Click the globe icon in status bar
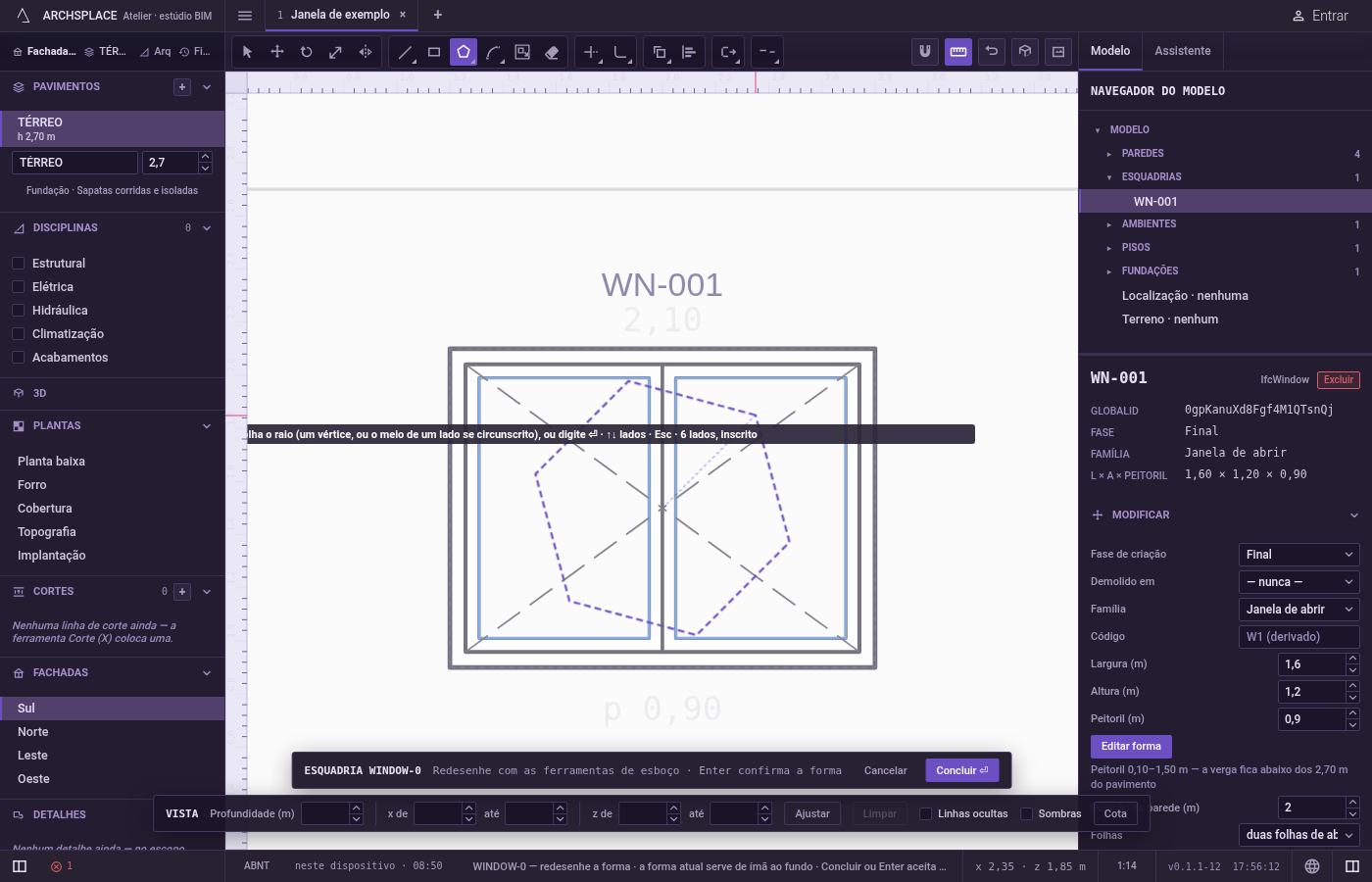 1312,866
